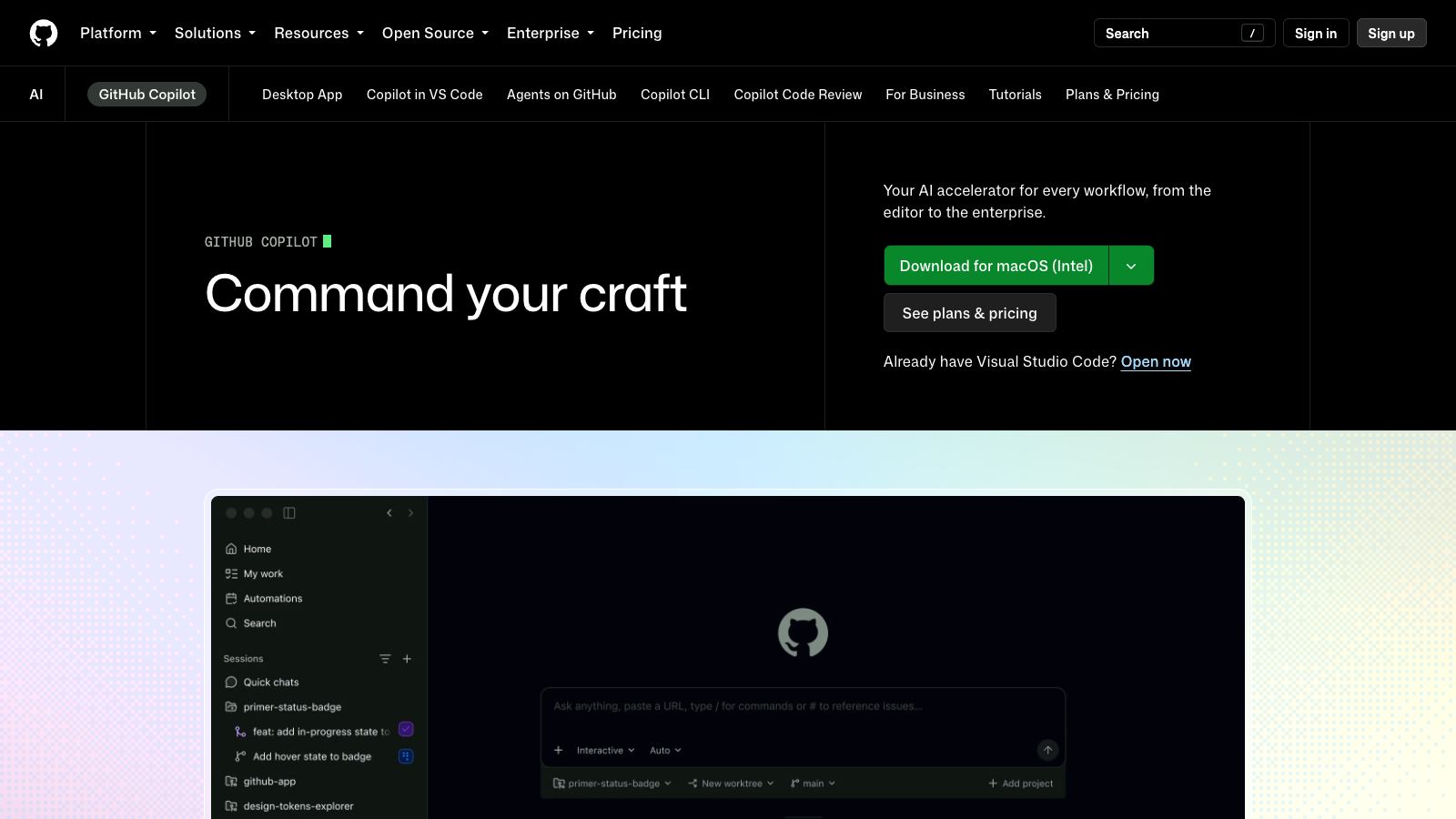Open the main branch dropdown
Image resolution: width=1456 pixels, height=819 pixels.
point(813,784)
